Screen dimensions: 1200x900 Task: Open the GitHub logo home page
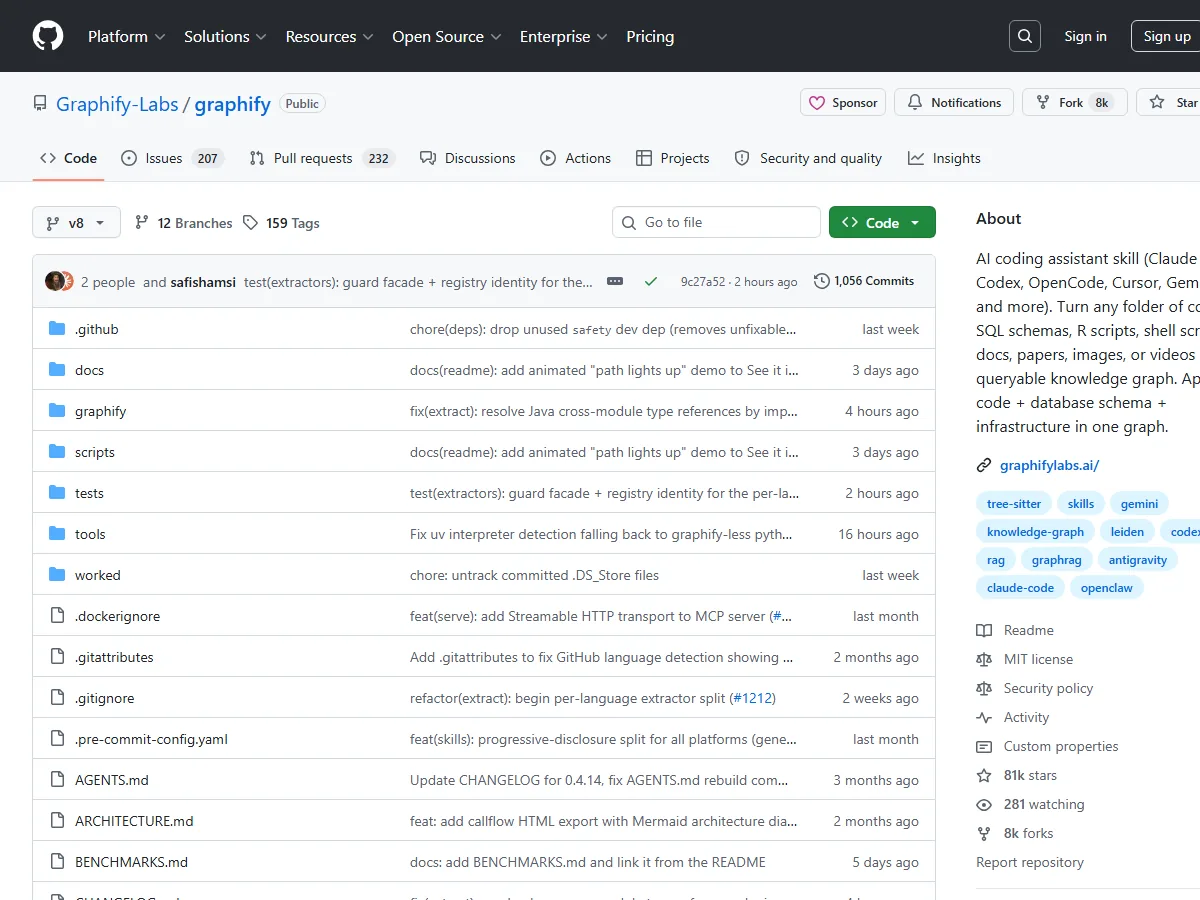[x=48, y=36]
